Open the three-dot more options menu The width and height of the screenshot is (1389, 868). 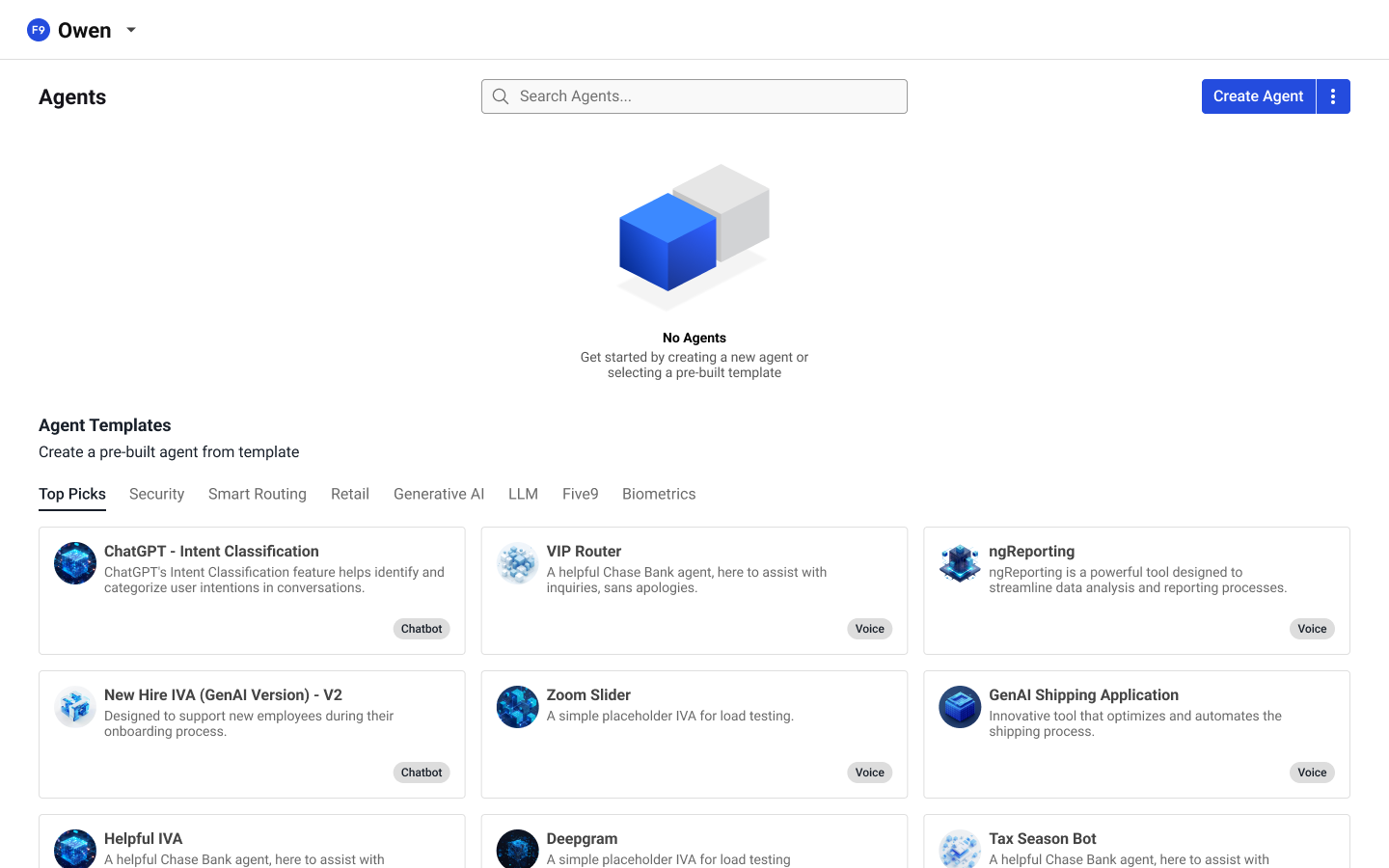[1333, 96]
